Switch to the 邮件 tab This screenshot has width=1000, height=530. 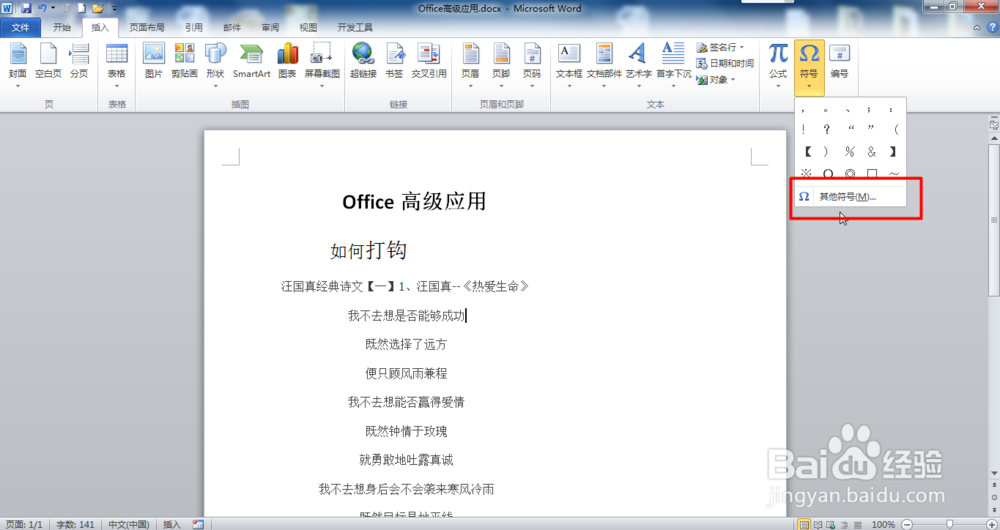[x=232, y=27]
